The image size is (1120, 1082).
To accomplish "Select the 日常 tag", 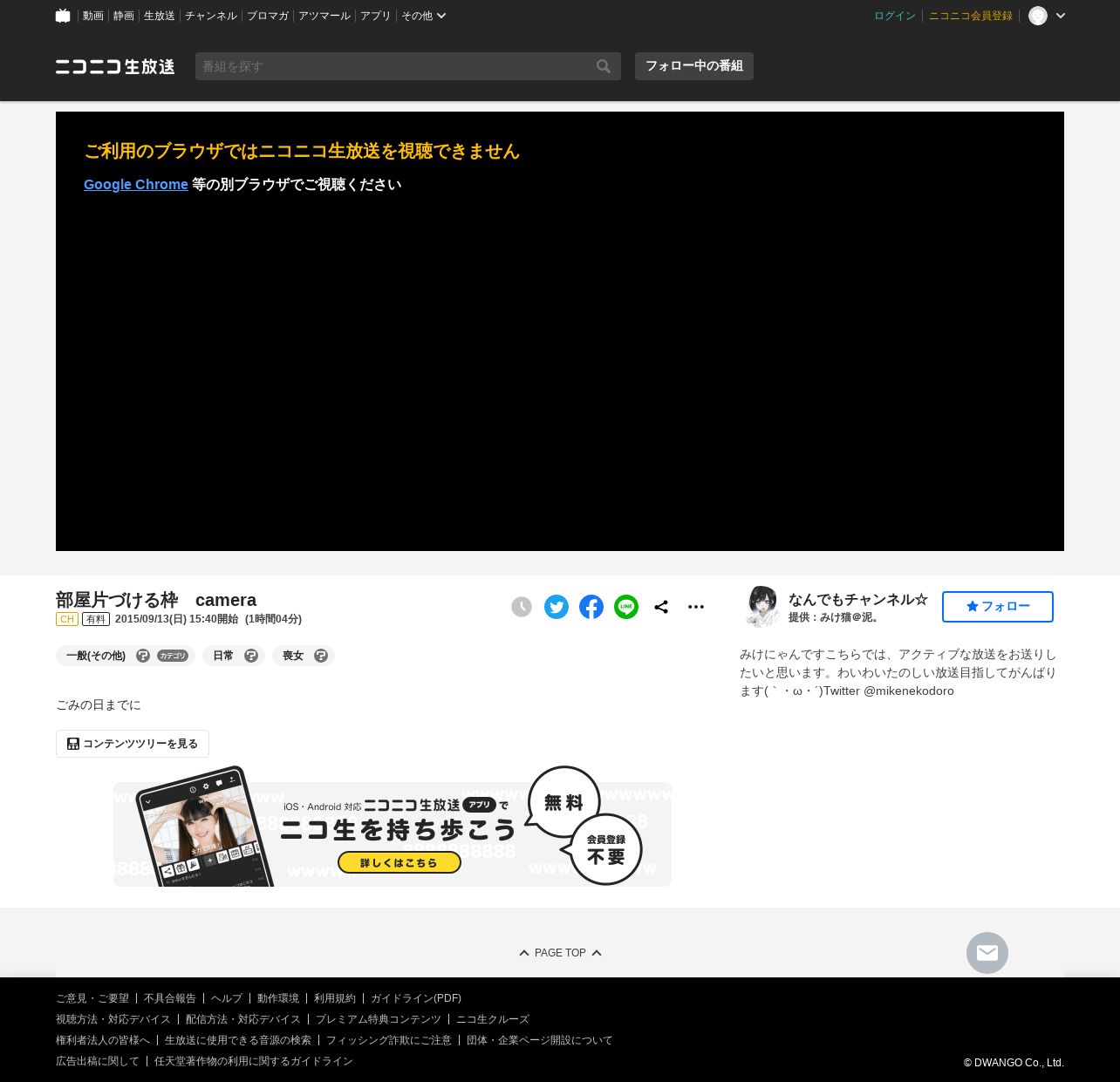I will tap(223, 656).
